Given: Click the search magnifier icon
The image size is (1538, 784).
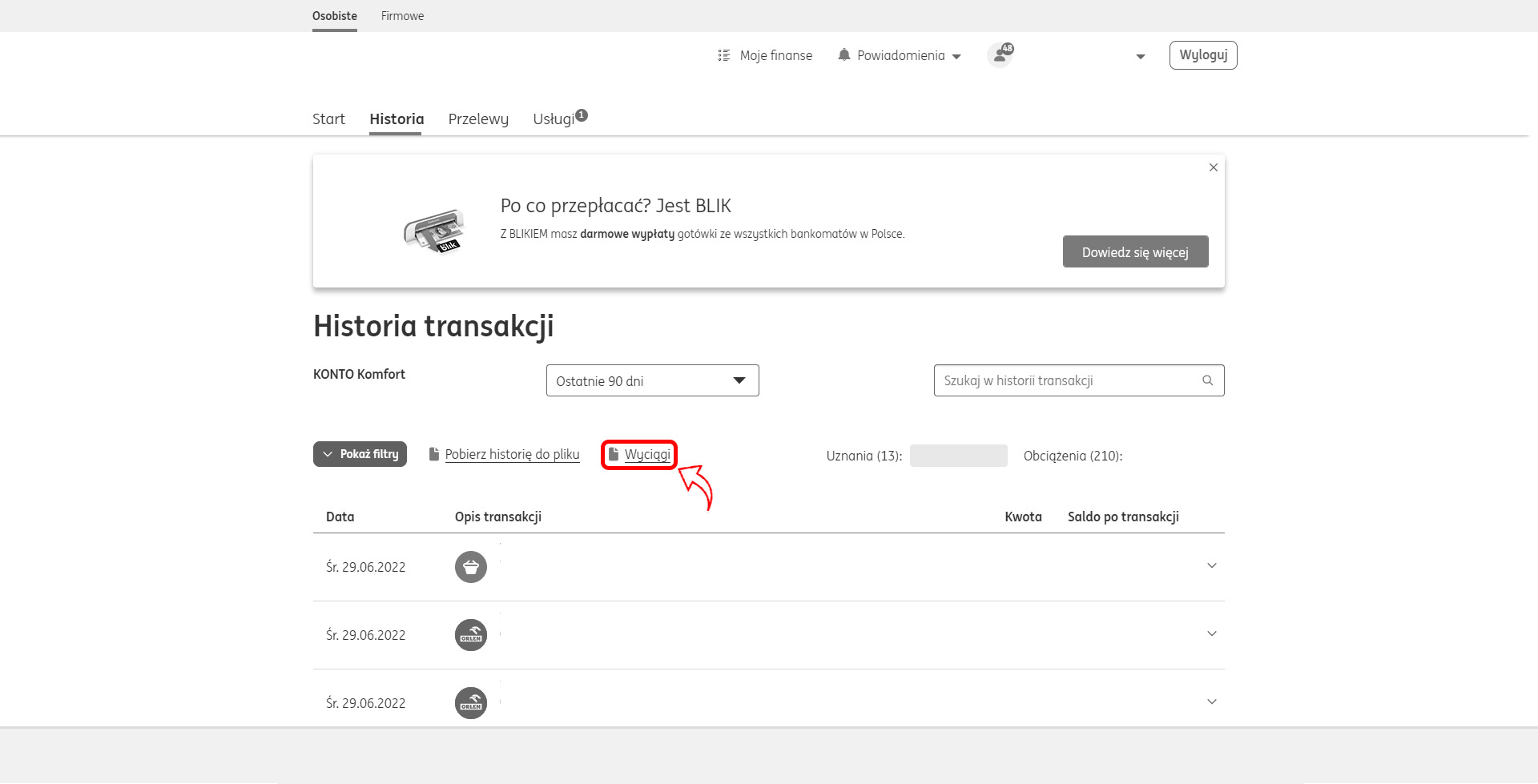Looking at the screenshot, I should point(1207,380).
